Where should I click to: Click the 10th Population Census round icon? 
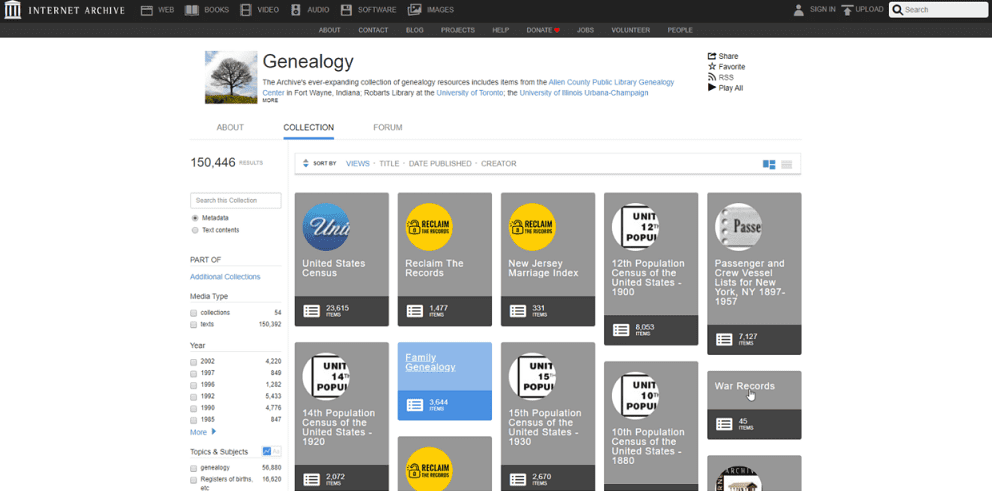point(635,396)
